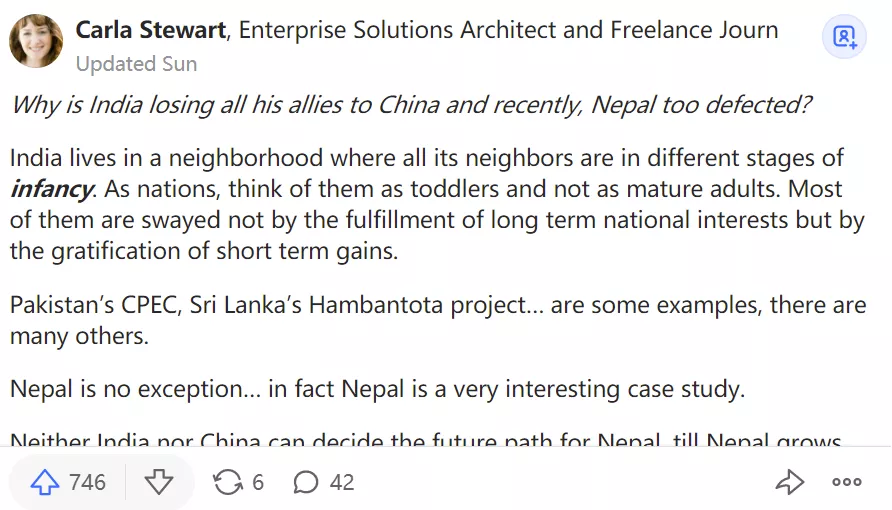The width and height of the screenshot is (892, 510).
Task: Click the cut-off "Neither India nor China" line
Action: 425,440
